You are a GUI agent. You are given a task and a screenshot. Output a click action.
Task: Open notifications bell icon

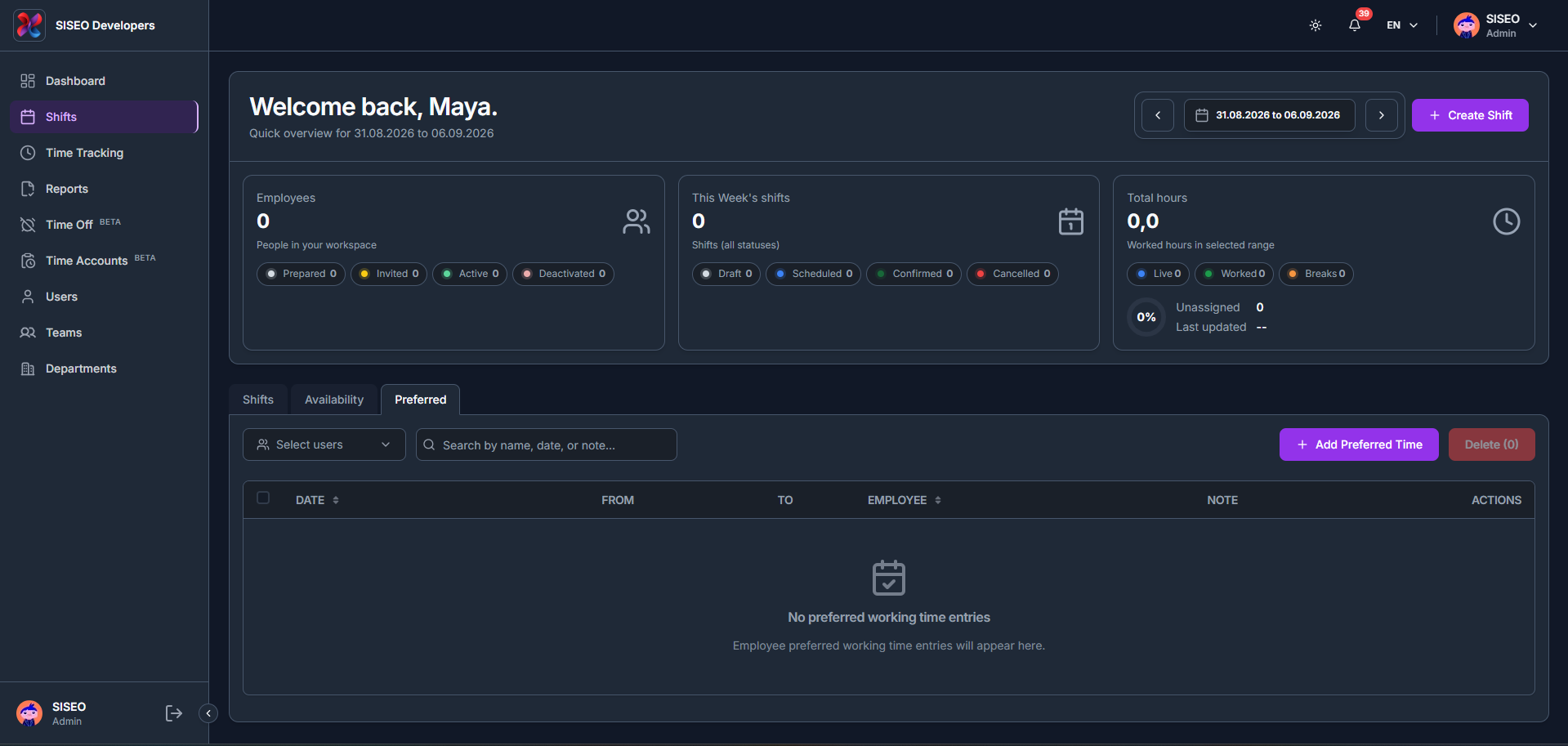[x=1355, y=25]
